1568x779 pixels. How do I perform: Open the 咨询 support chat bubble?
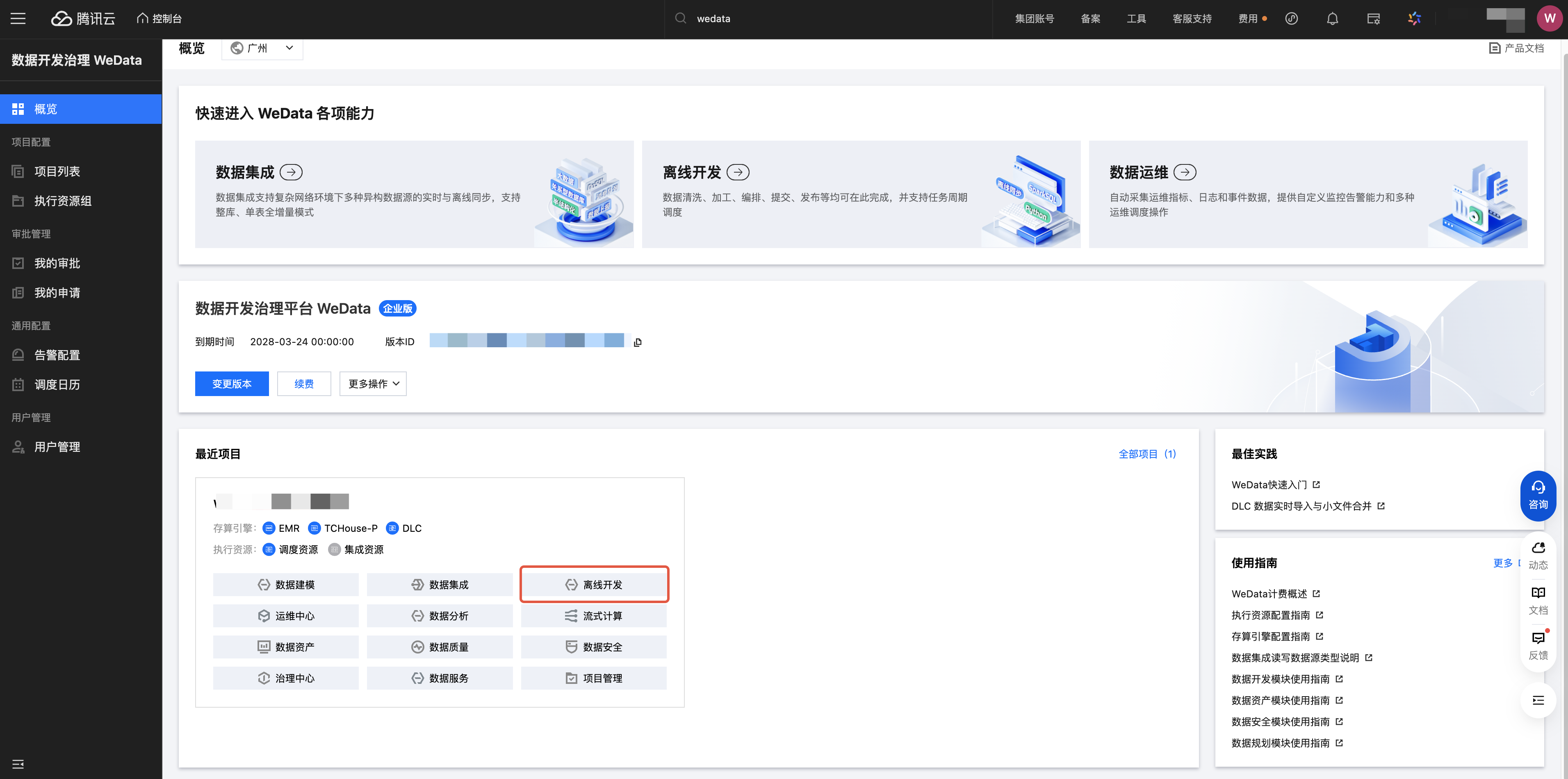(1538, 495)
